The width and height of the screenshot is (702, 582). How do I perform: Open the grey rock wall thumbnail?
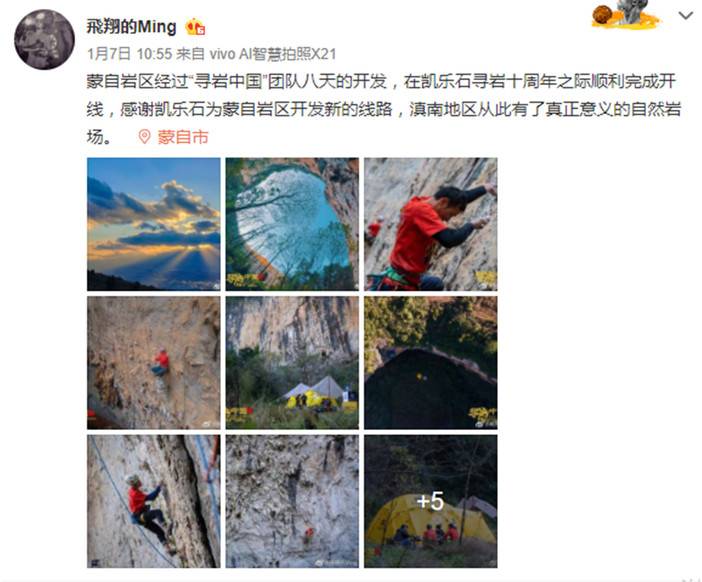point(292,501)
